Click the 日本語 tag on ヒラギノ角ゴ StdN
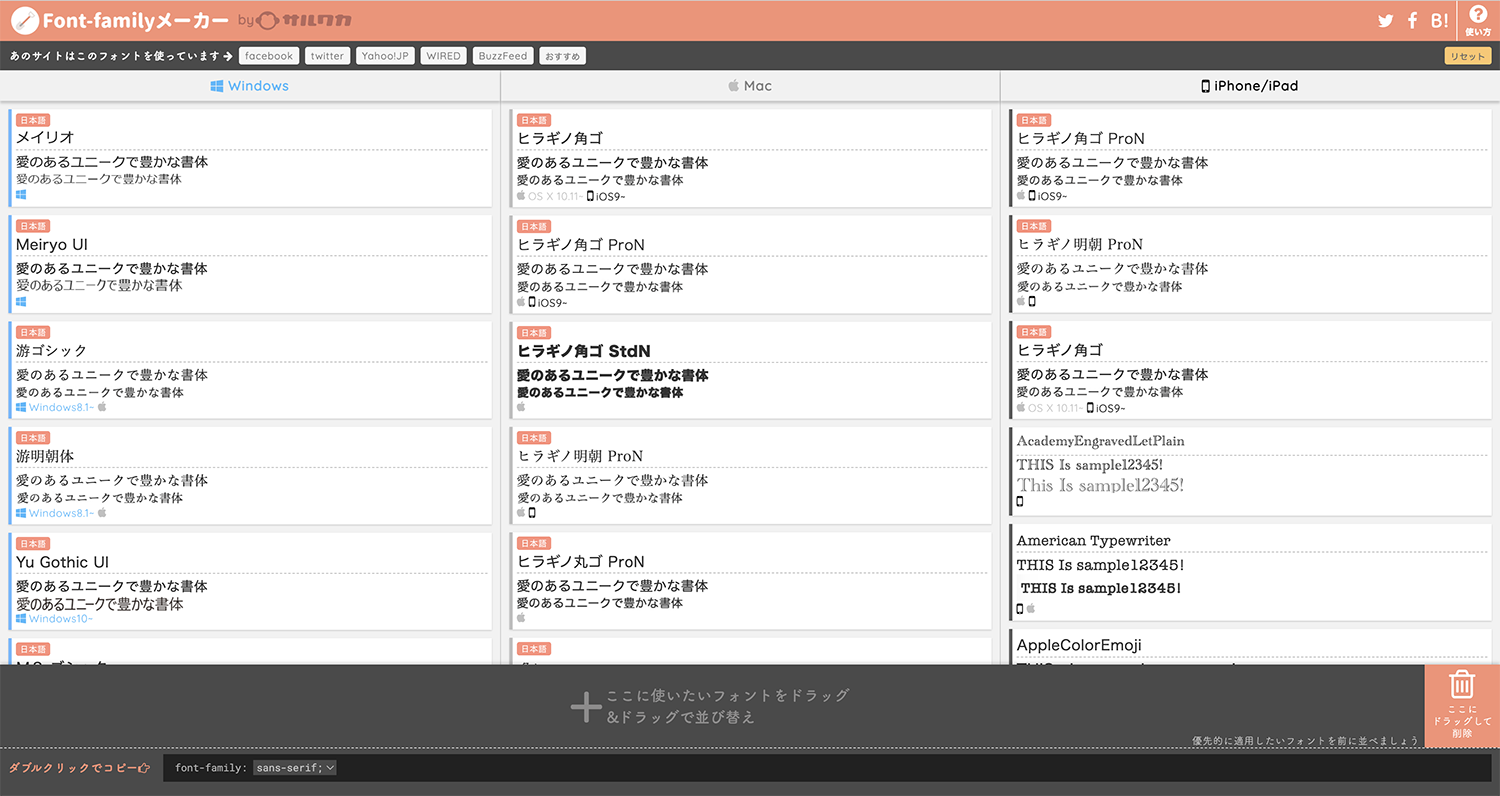This screenshot has height=796, width=1500. (x=534, y=332)
